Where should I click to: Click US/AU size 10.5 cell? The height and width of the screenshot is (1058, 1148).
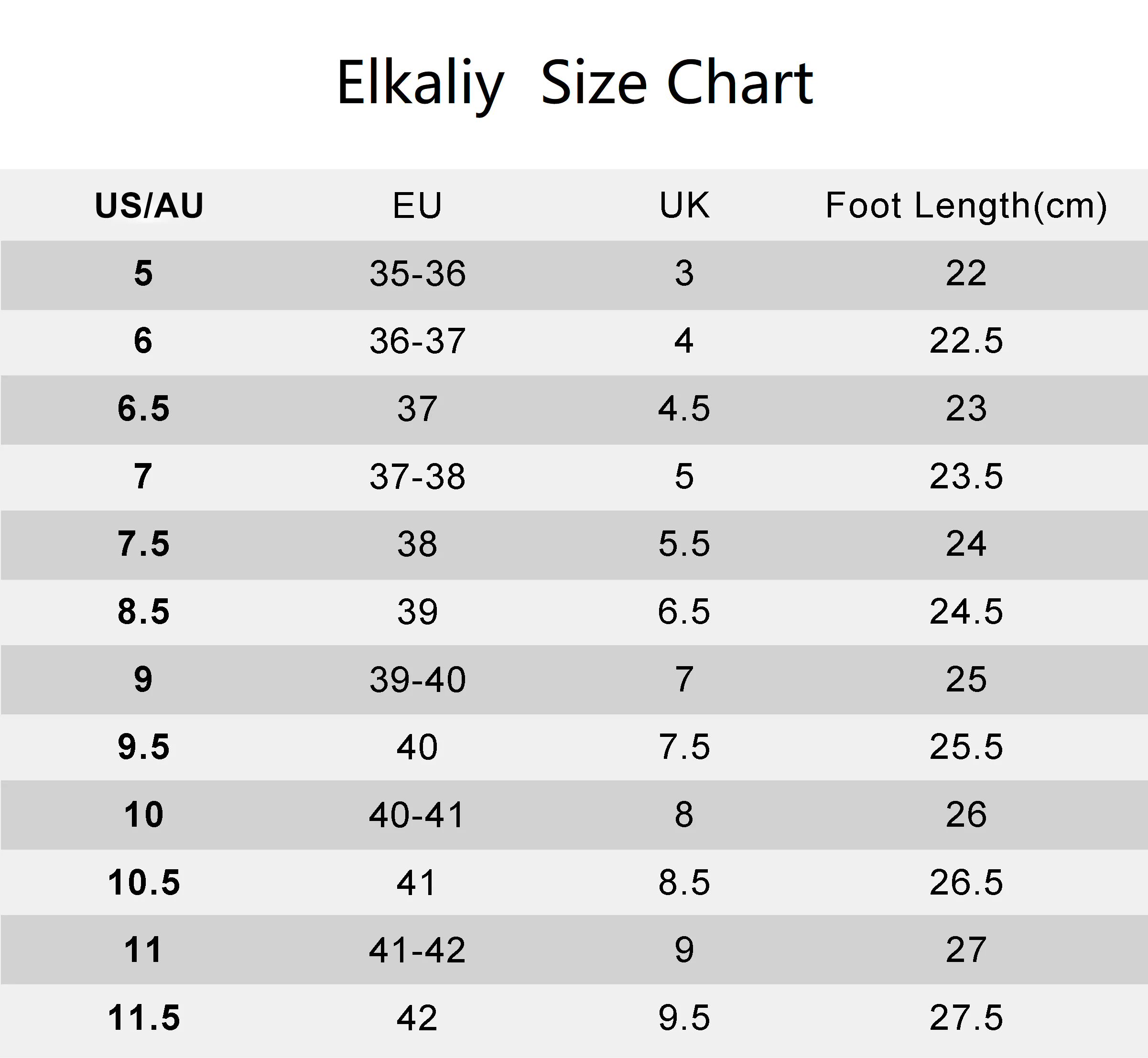(x=144, y=882)
